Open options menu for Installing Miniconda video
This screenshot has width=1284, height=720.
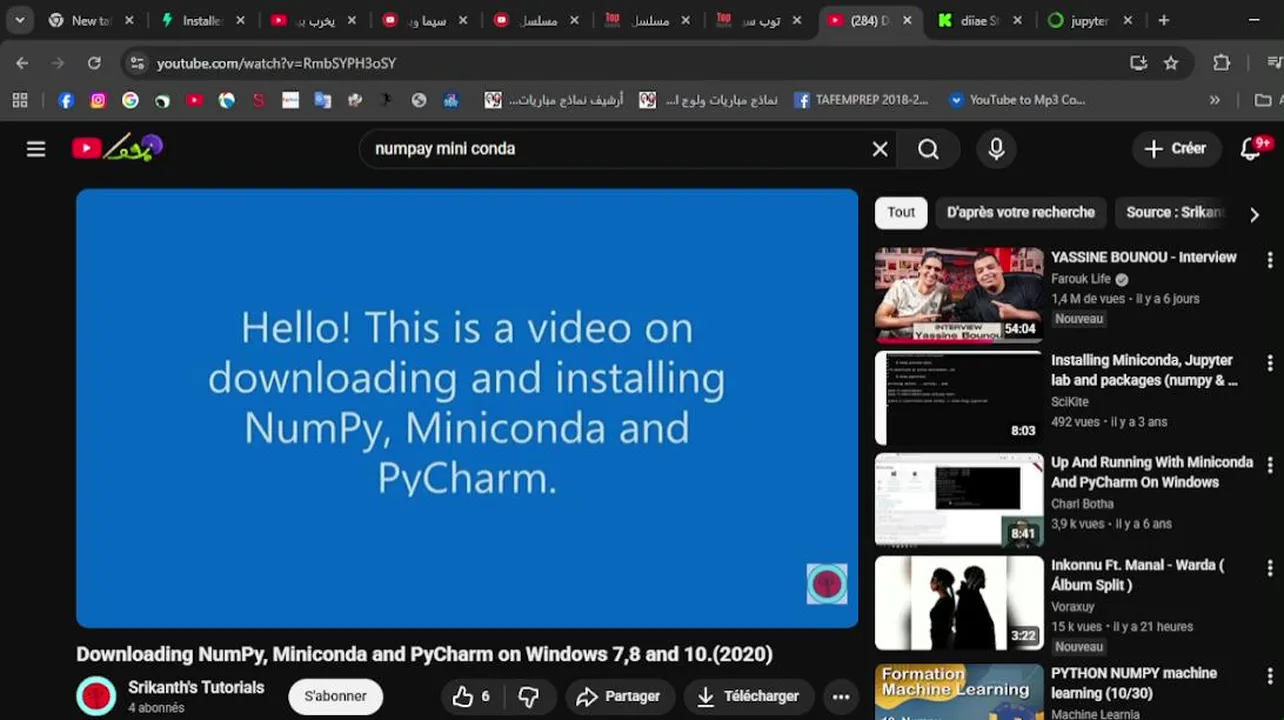pyautogui.click(x=1270, y=363)
